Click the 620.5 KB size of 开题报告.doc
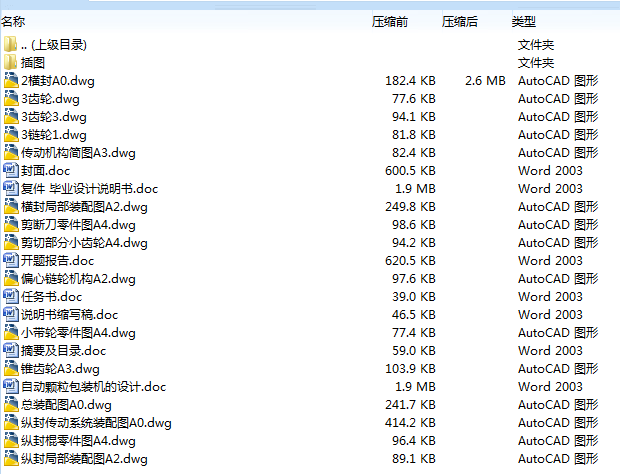 pos(410,261)
